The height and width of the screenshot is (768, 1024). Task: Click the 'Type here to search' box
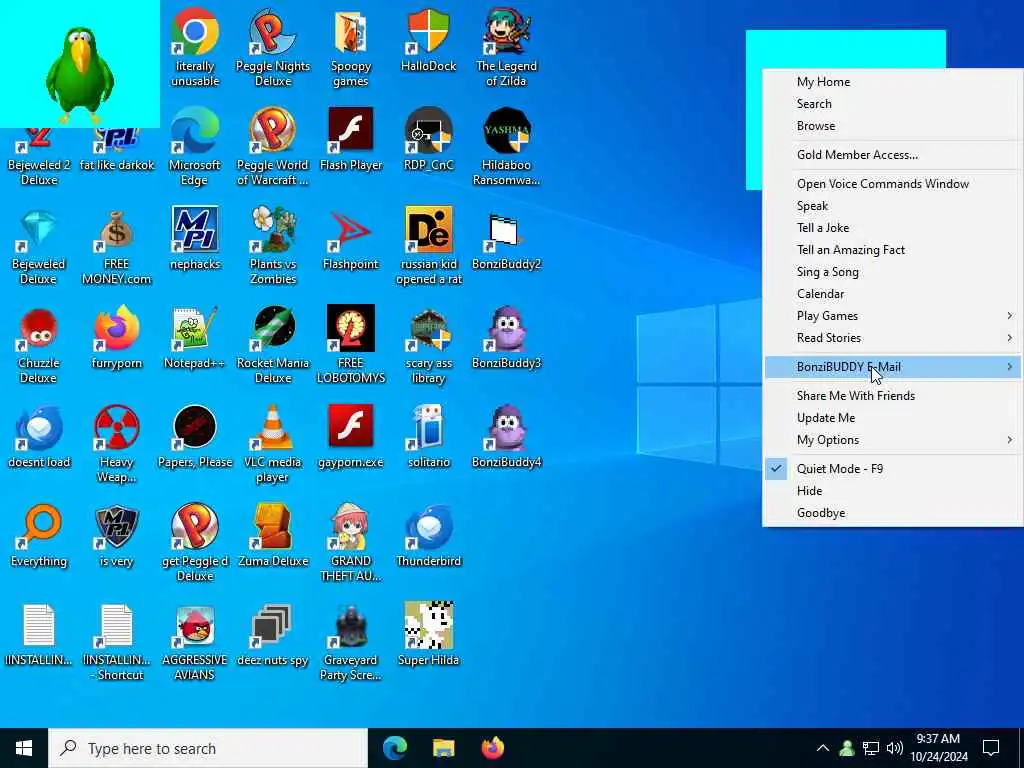[x=208, y=748]
